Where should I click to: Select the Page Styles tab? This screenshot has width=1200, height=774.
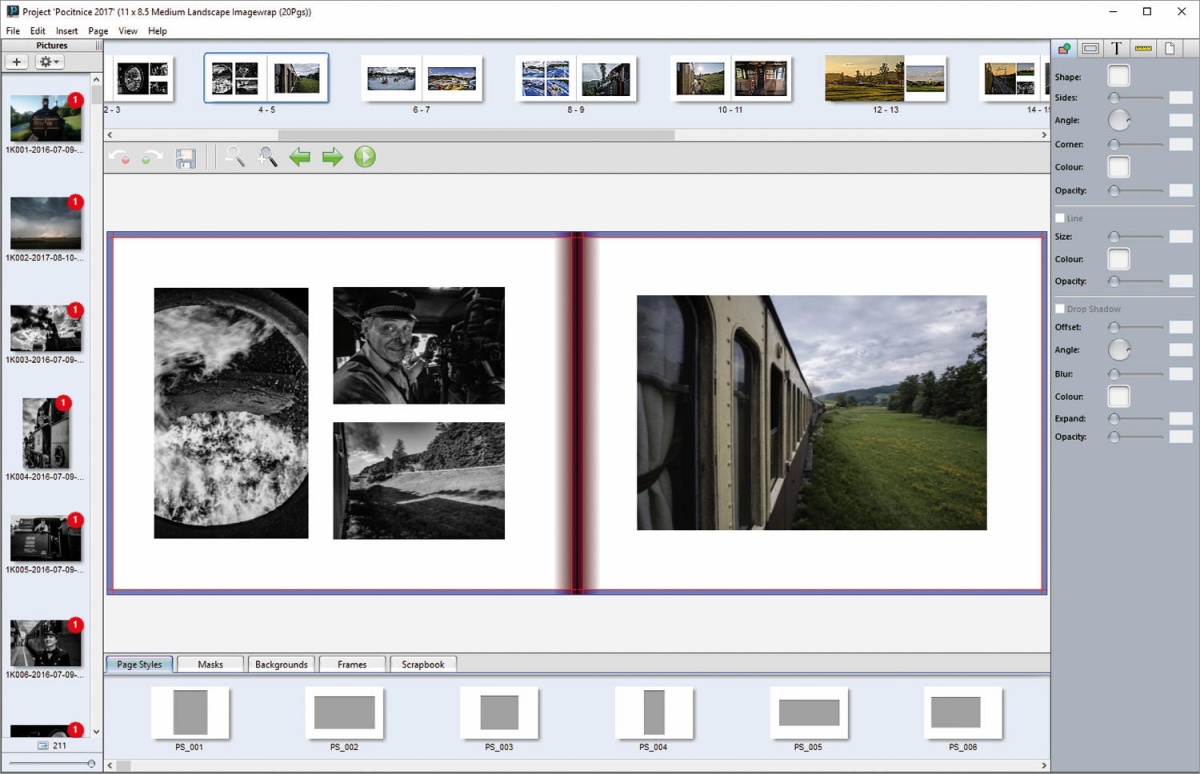pyautogui.click(x=139, y=664)
